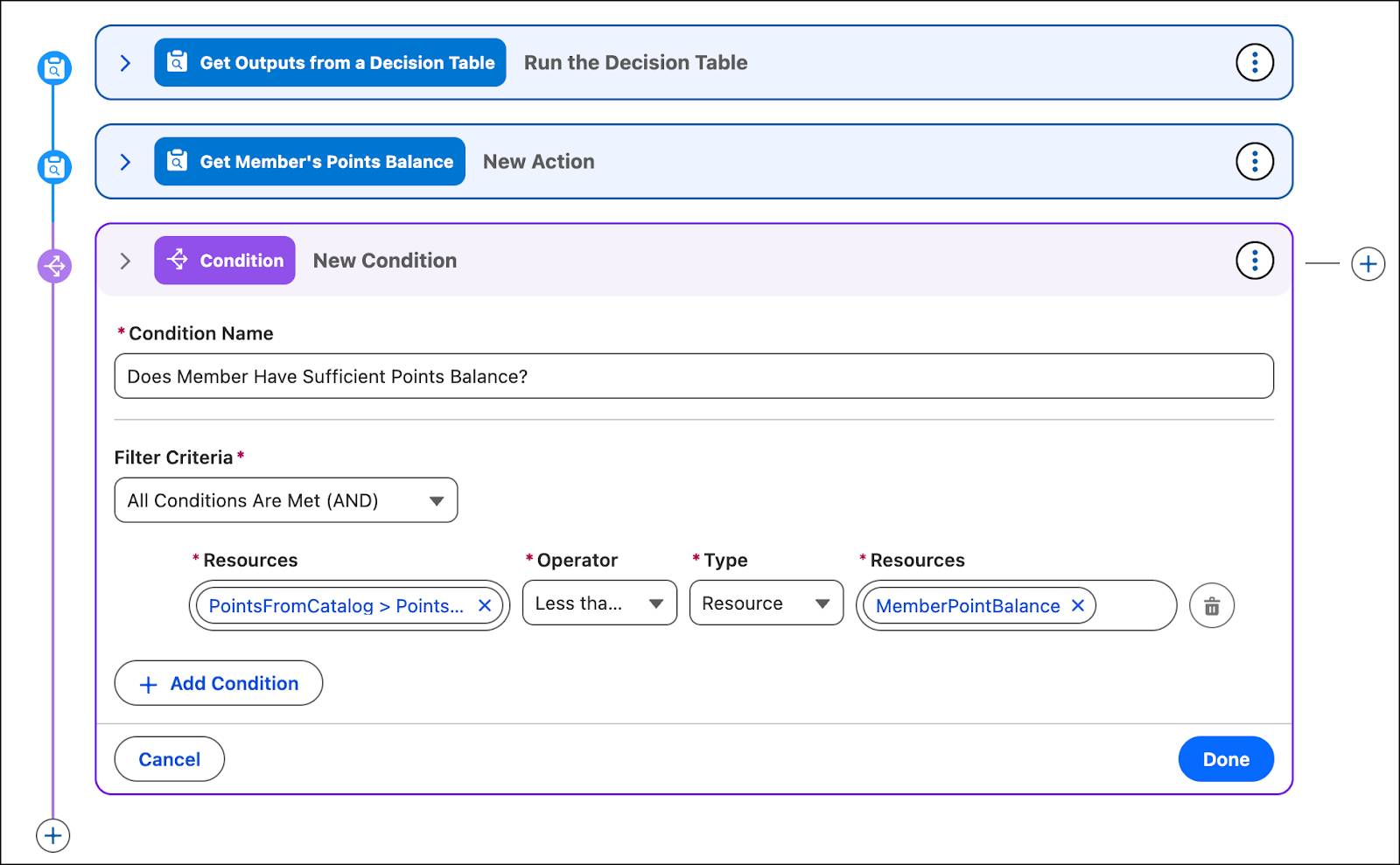
Task: Open the Filter Criteria dropdown
Action: 285,500
